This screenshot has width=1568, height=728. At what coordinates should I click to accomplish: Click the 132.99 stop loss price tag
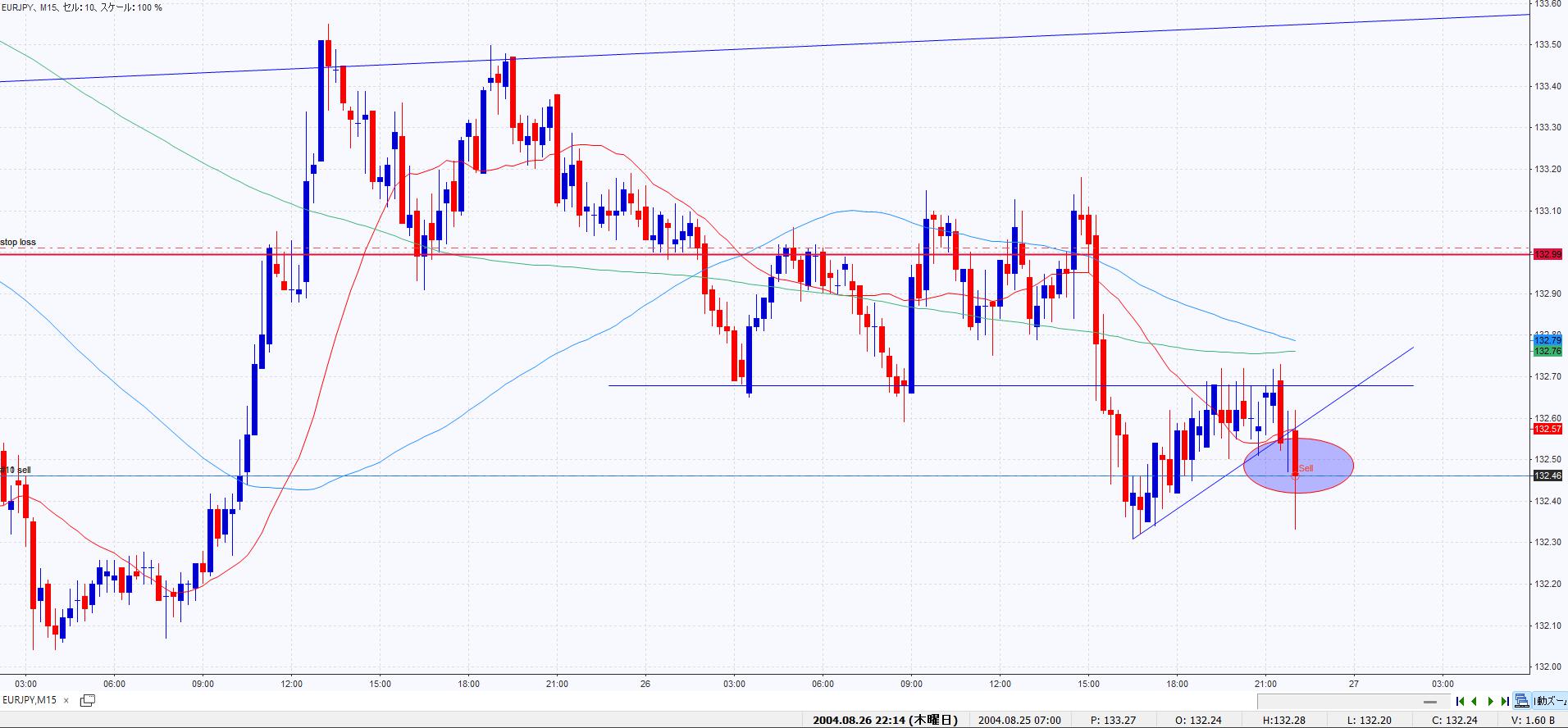click(1547, 254)
